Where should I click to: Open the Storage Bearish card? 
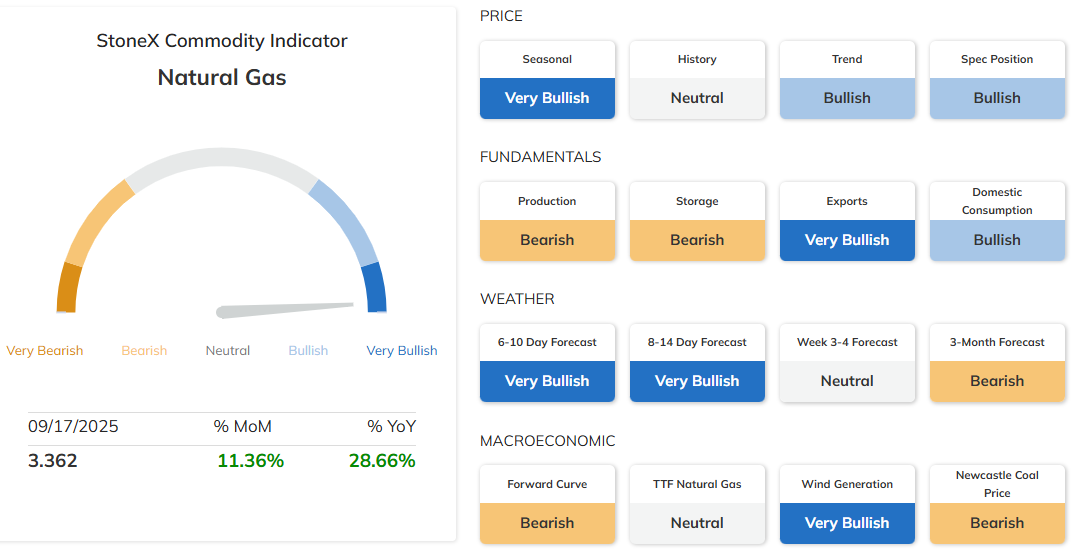(x=697, y=221)
